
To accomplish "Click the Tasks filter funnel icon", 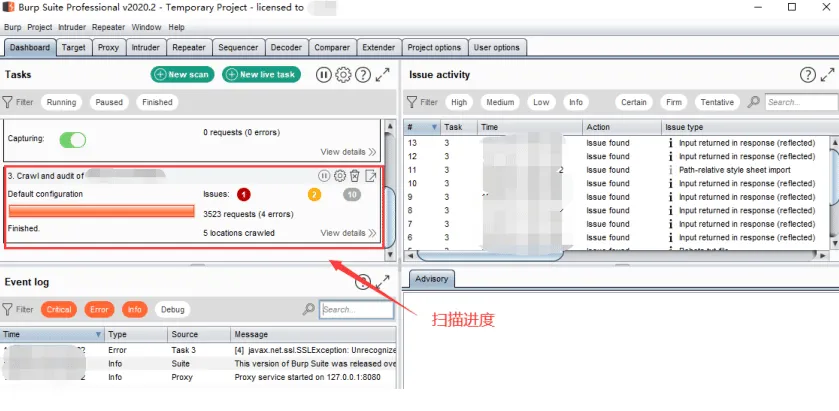I will (7, 102).
